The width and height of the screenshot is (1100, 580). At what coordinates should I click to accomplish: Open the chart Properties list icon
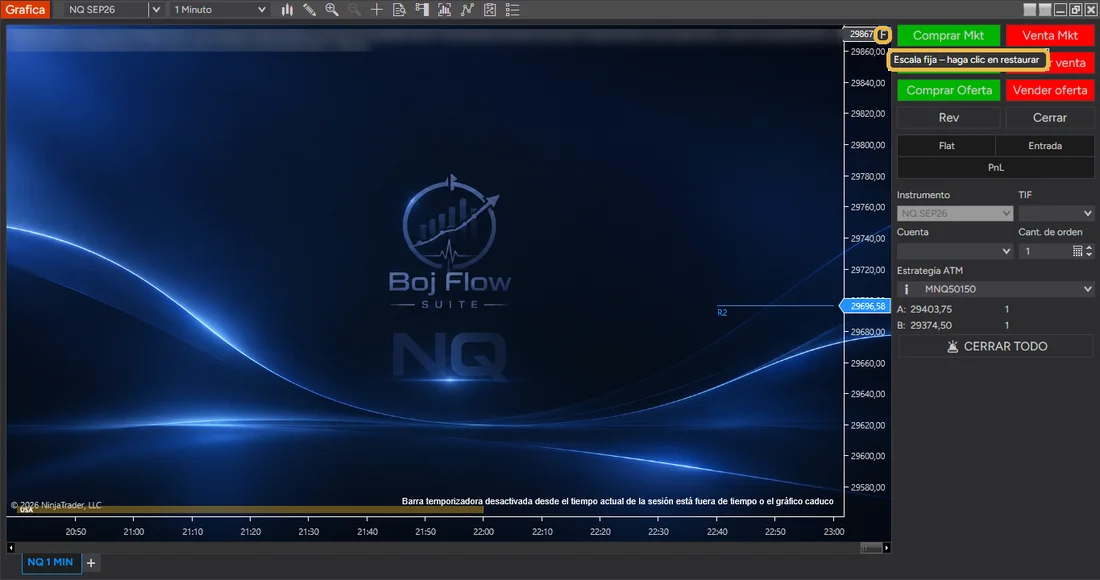tap(513, 10)
